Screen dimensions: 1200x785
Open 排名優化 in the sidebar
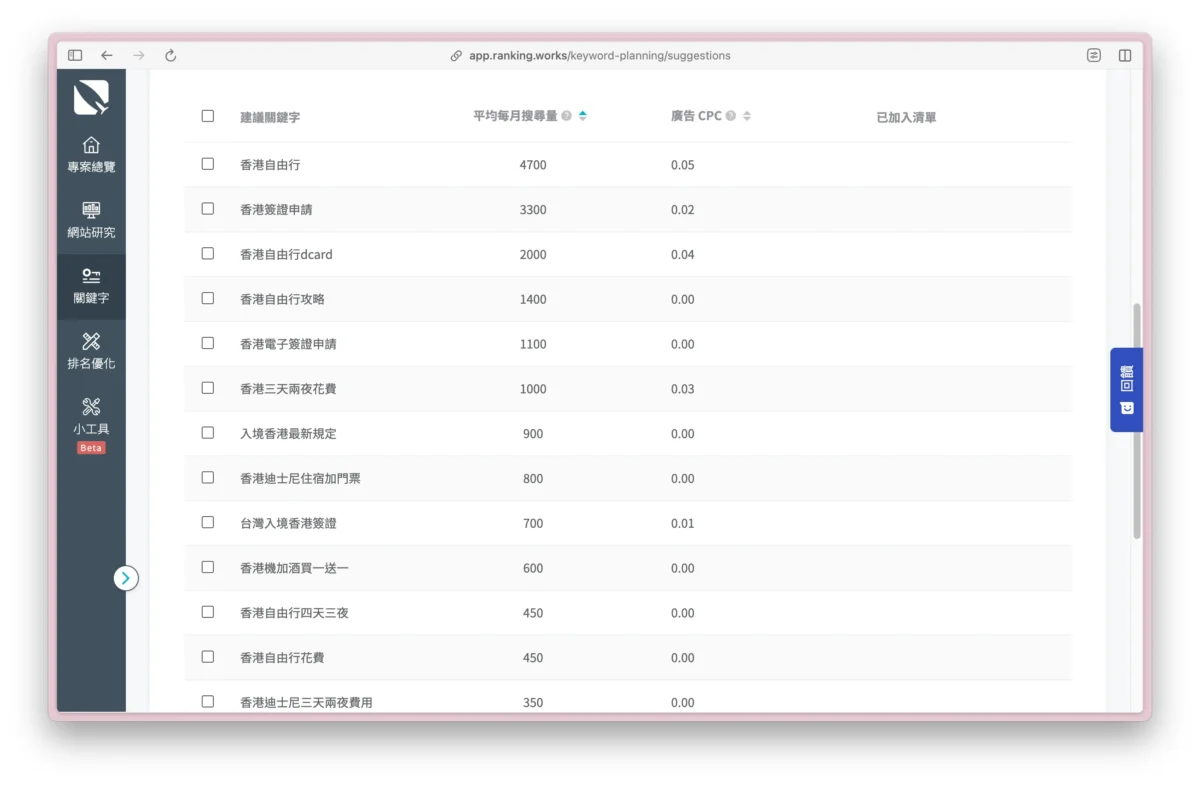coord(91,352)
